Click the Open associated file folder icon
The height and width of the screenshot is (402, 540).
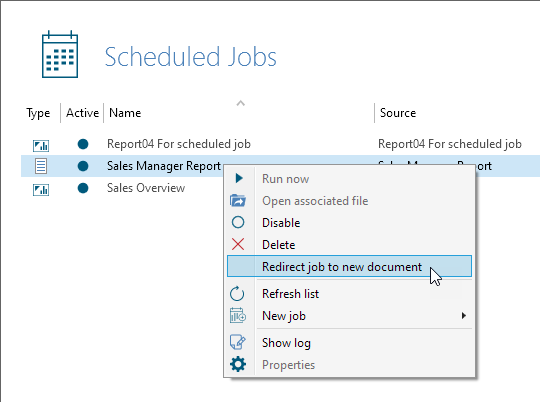[x=238, y=200]
